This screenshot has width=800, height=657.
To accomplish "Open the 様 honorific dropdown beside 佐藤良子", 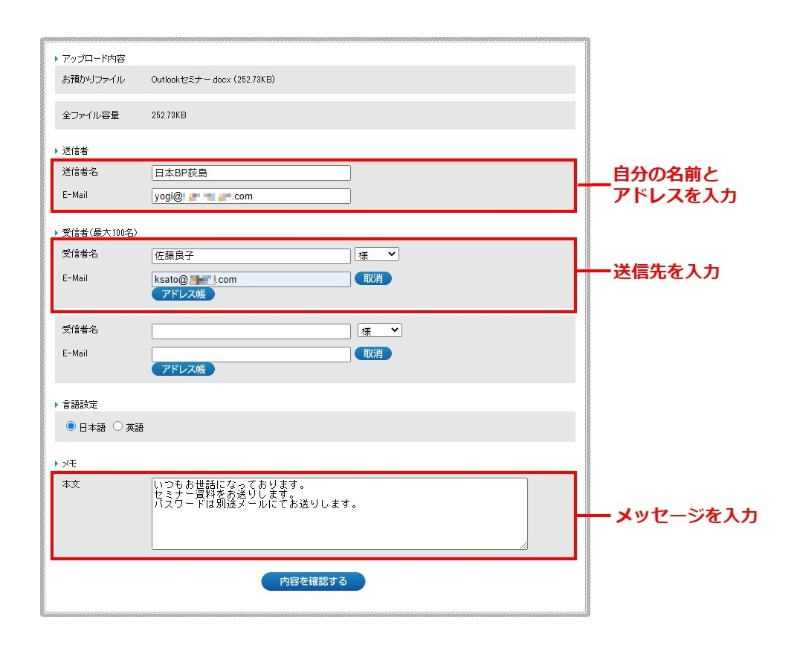I will (377, 255).
